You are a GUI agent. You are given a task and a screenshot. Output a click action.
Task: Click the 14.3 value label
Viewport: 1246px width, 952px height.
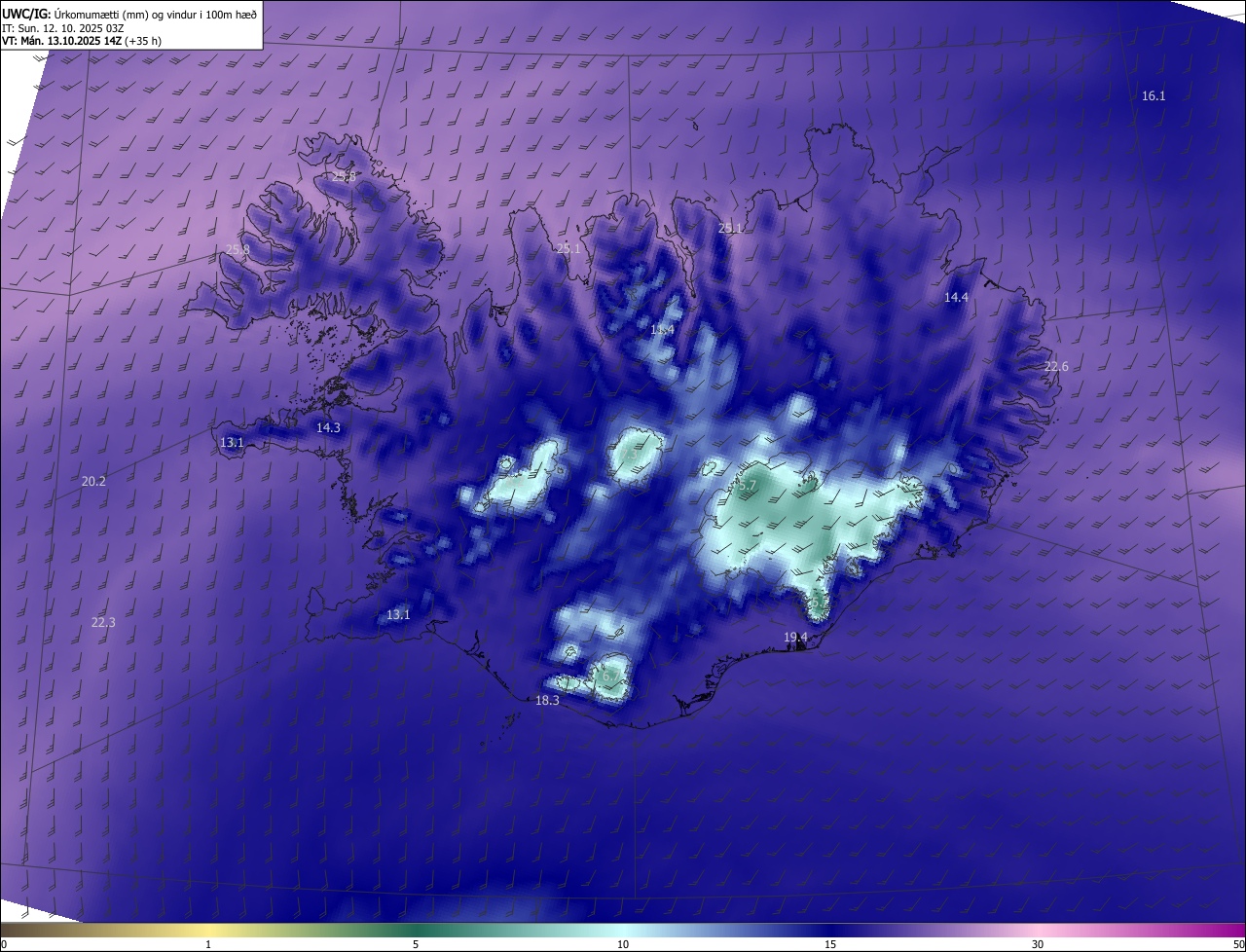click(x=329, y=427)
